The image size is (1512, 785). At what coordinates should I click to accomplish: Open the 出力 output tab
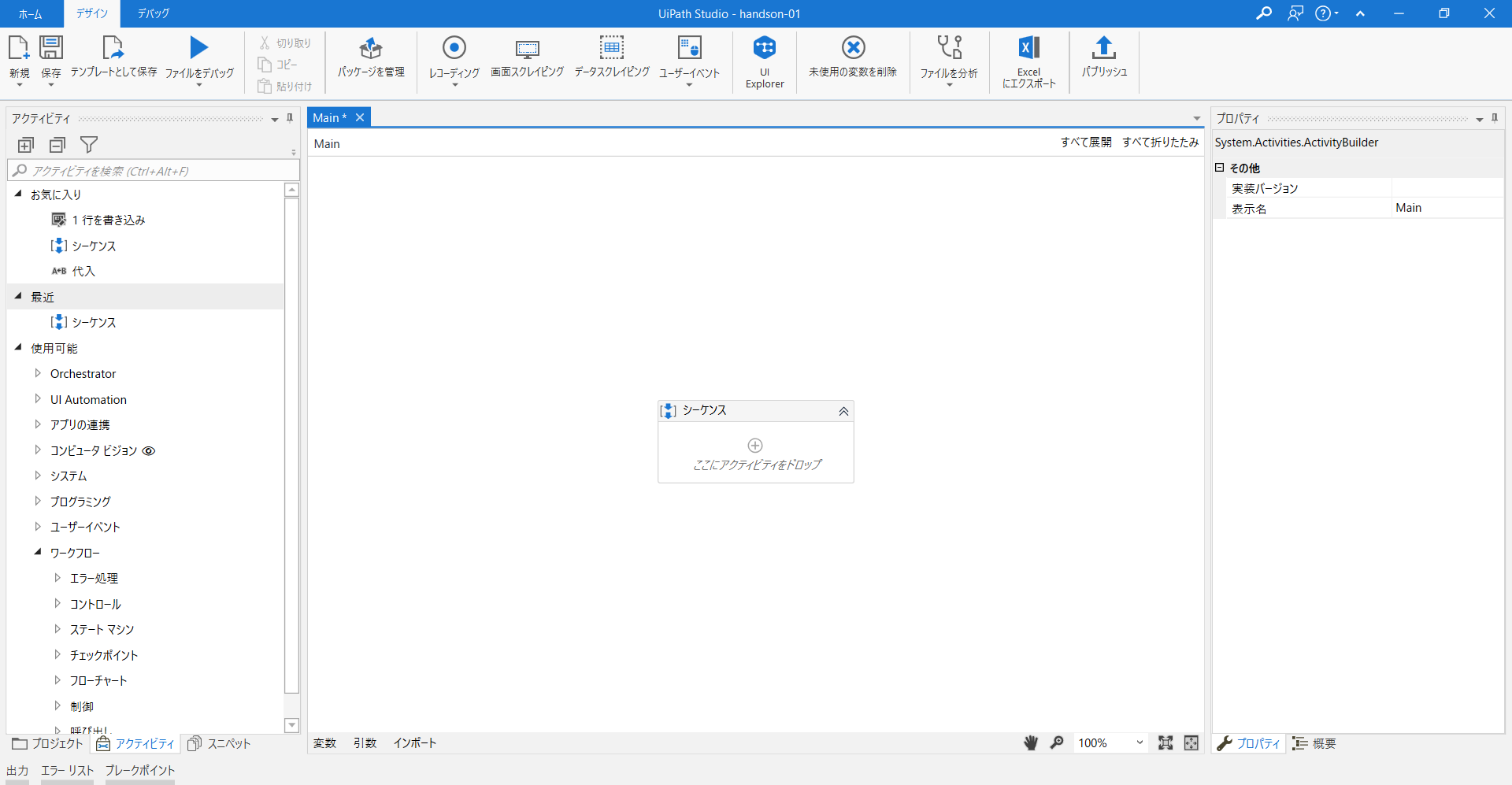click(x=17, y=771)
